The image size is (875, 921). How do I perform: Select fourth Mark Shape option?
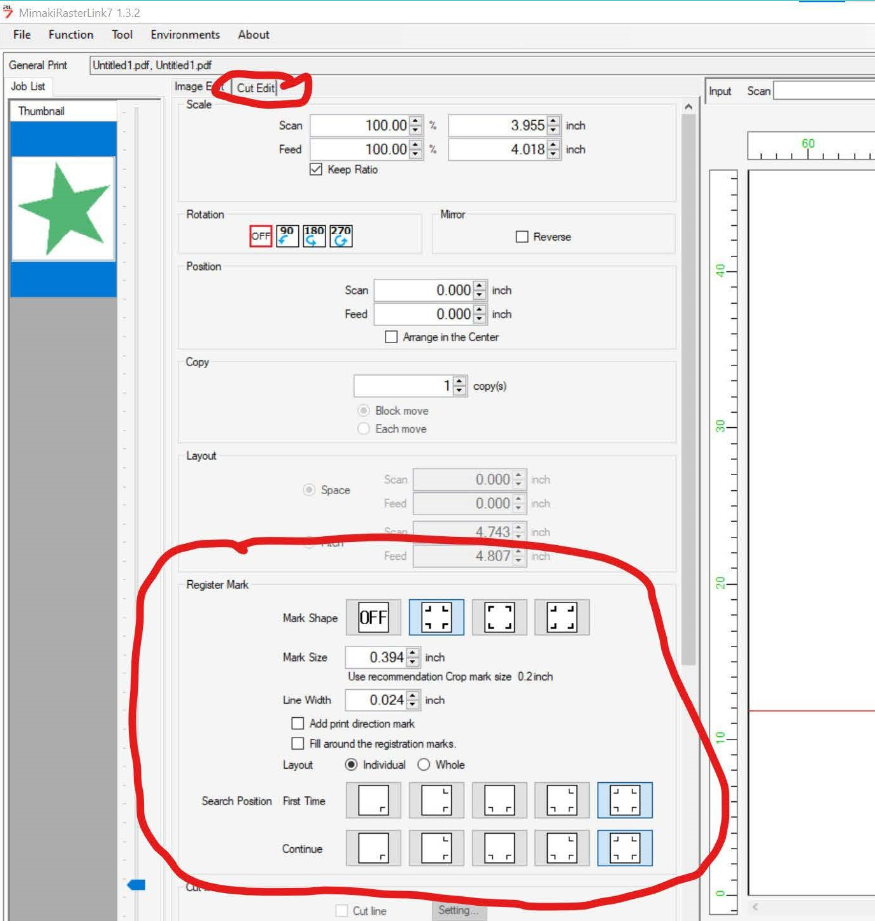562,617
